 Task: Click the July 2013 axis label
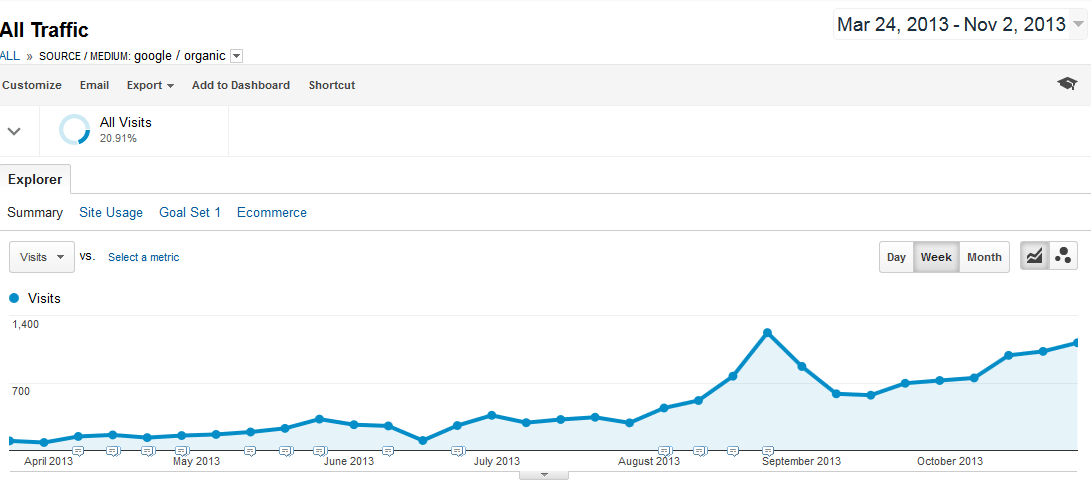coord(497,461)
